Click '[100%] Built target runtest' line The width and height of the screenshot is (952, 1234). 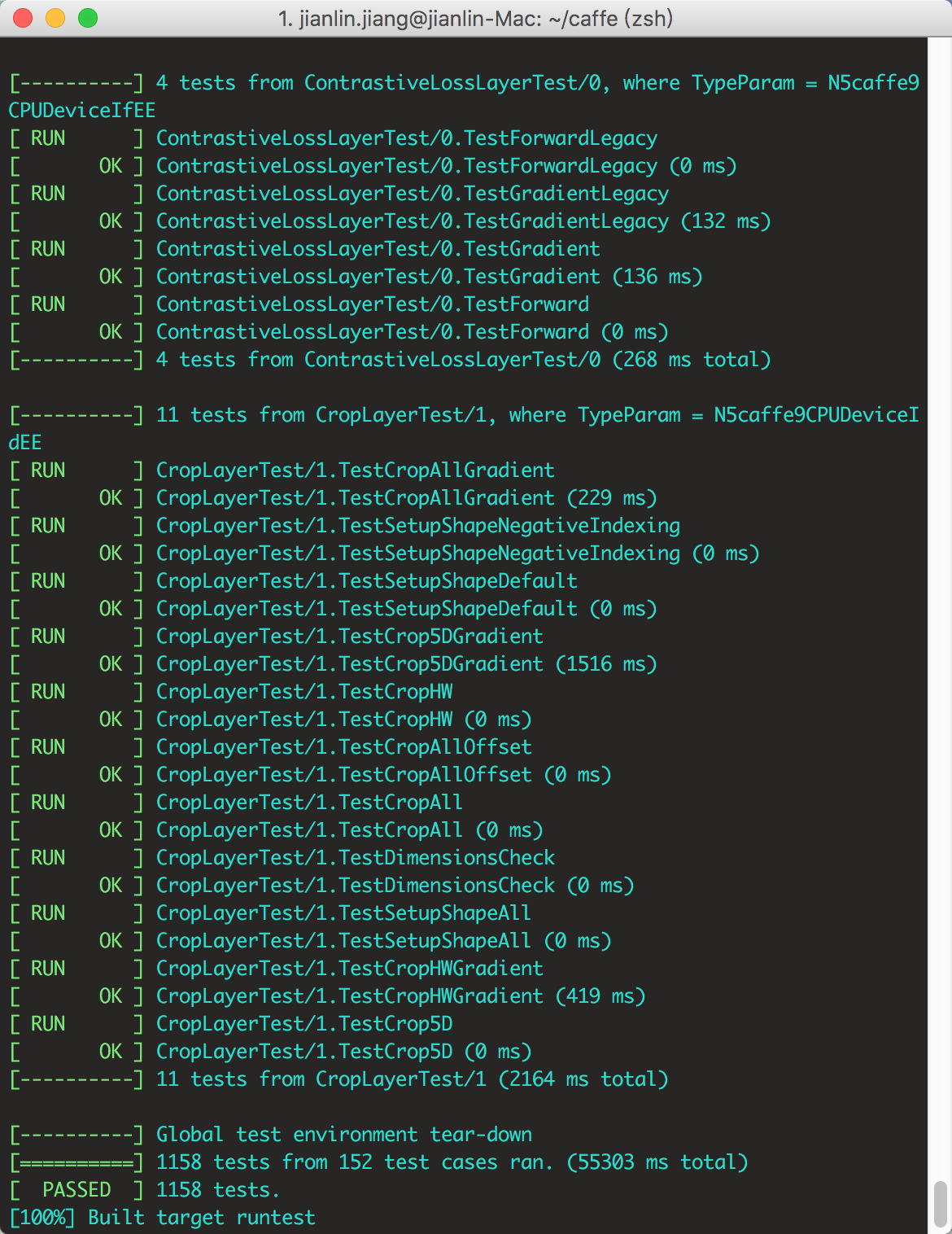point(162,1218)
